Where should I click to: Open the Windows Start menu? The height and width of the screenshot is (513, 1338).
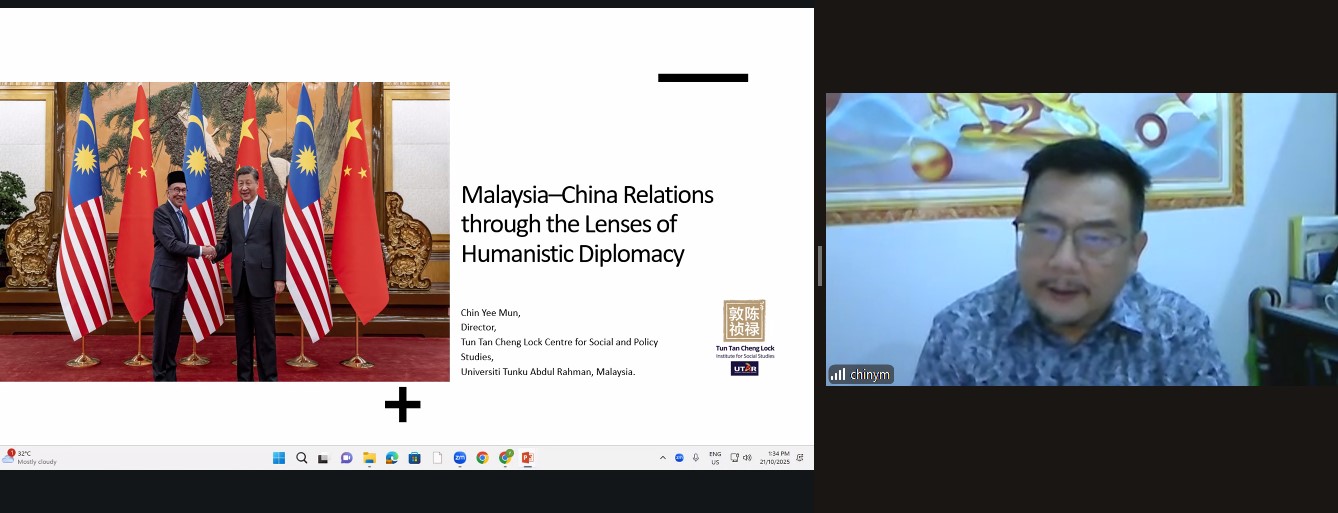pyautogui.click(x=279, y=458)
